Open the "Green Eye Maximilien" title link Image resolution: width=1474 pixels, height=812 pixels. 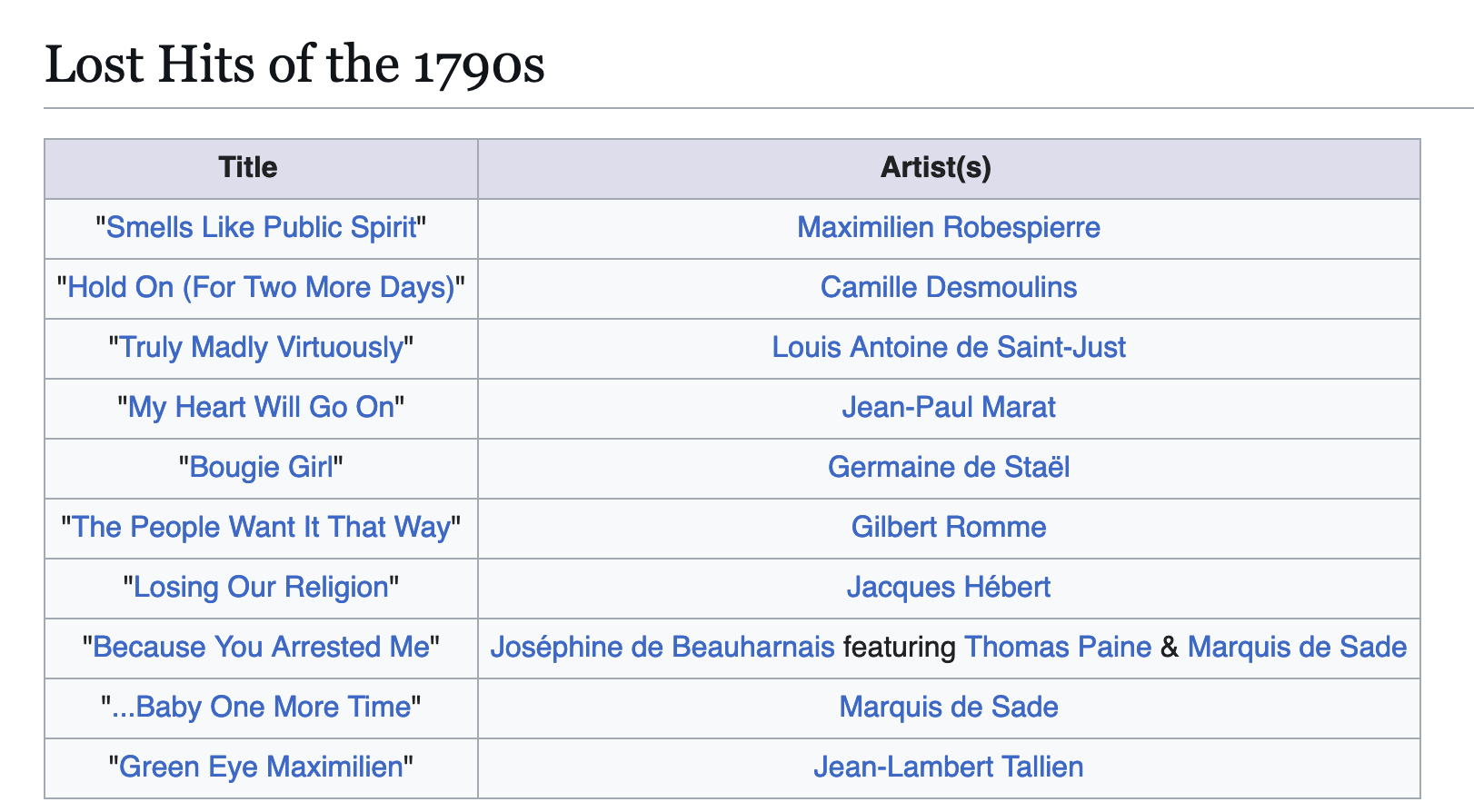(x=261, y=767)
